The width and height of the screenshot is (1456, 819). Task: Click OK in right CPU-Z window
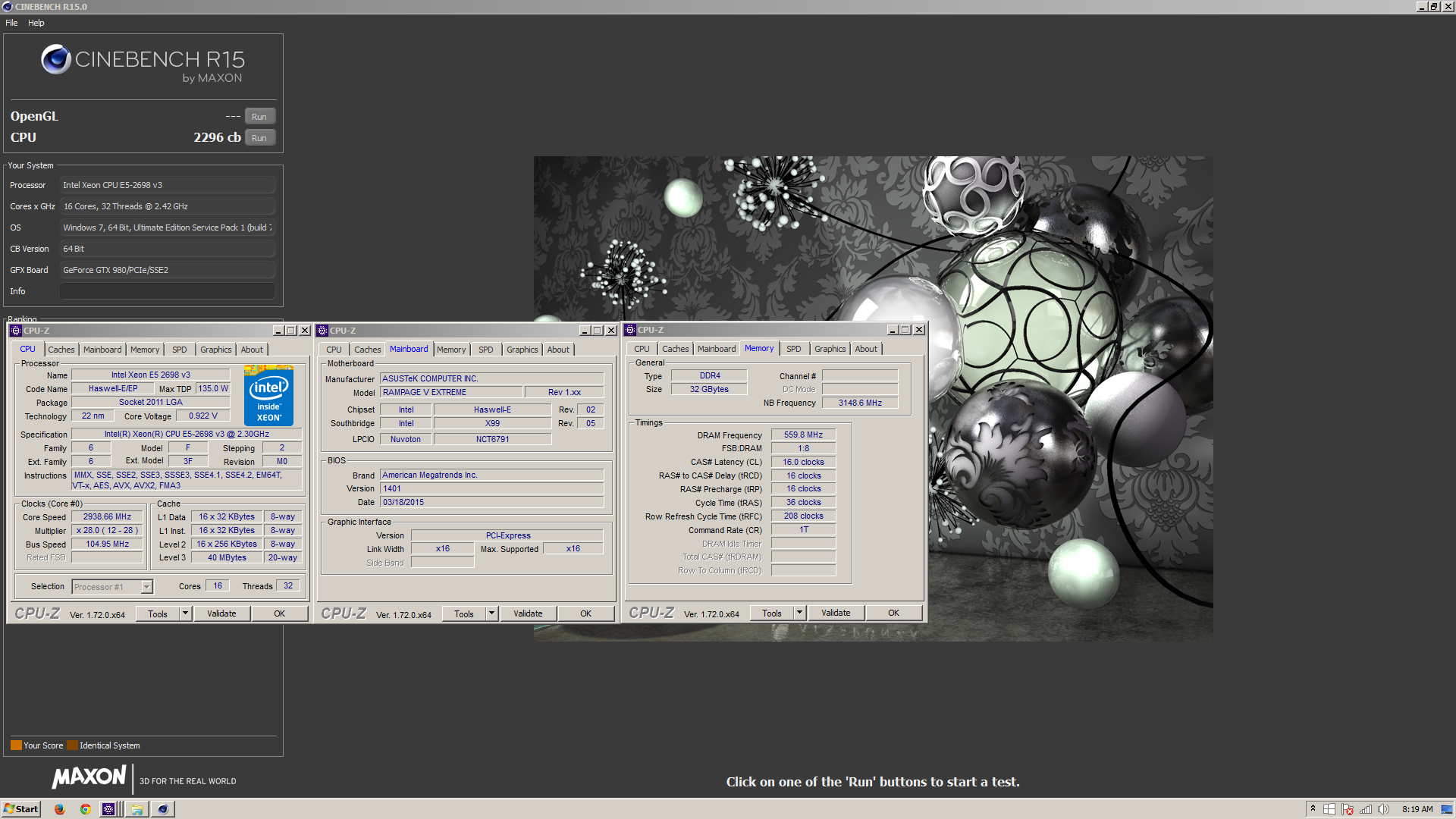(893, 613)
